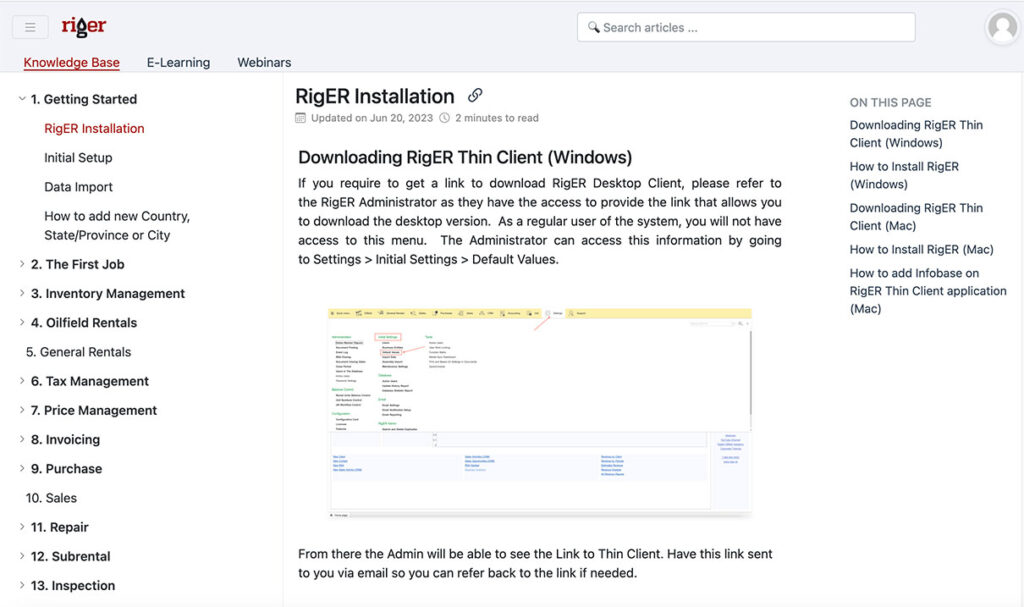Enlarge the Settings menu screenshot image
The image size is (1024, 607).
click(540, 412)
